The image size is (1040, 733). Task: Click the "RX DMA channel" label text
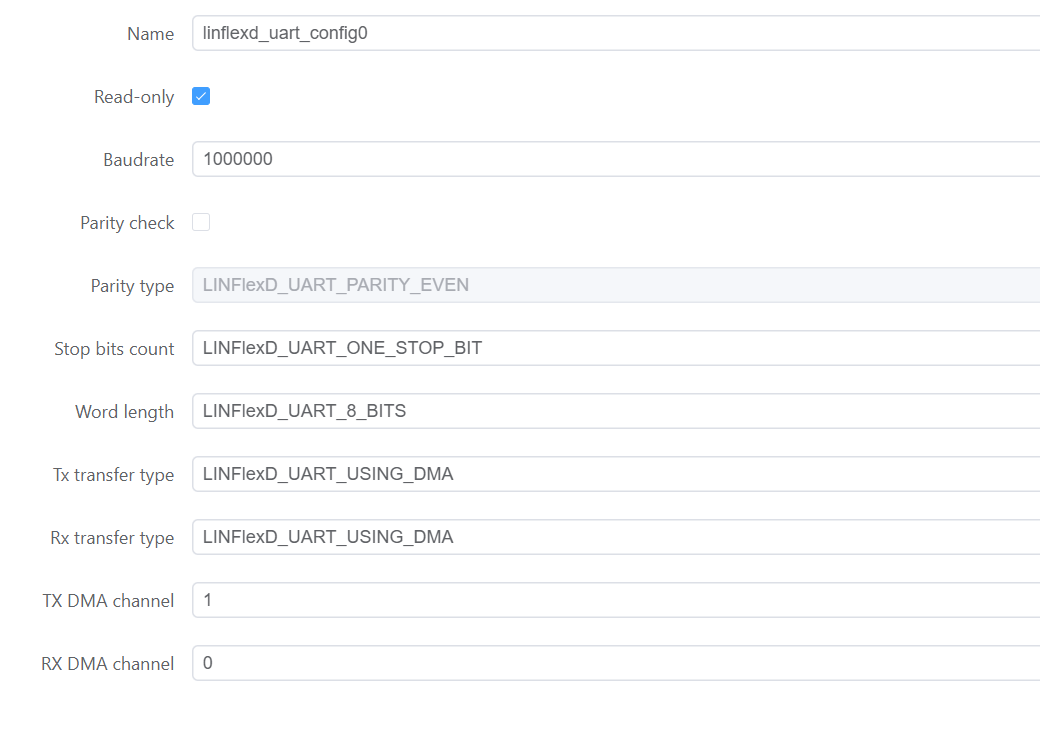click(107, 664)
